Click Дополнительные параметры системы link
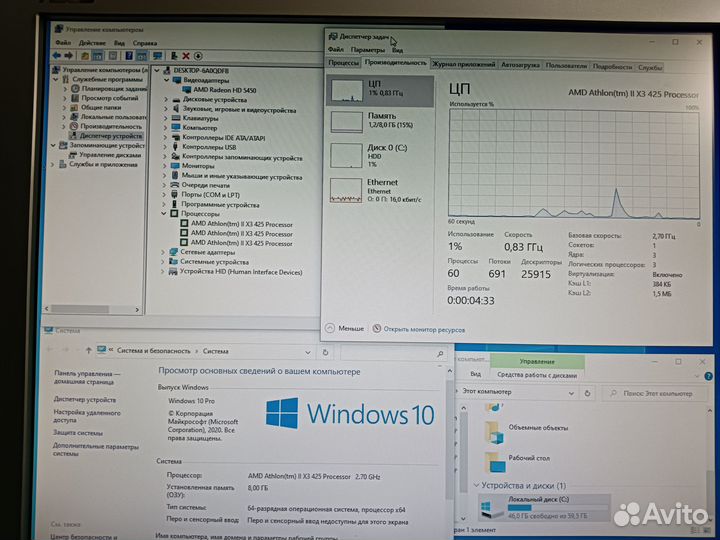This screenshot has height=540, width=720. [95, 450]
